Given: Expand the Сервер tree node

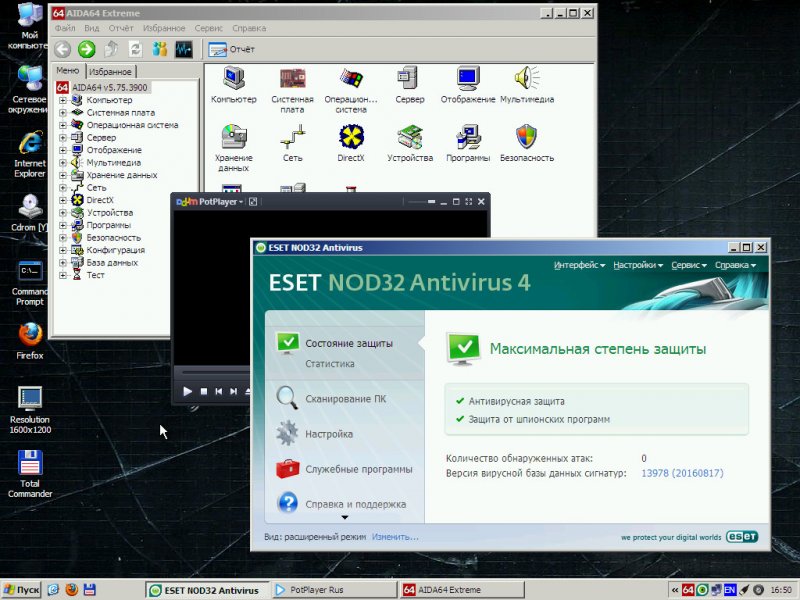Looking at the screenshot, I should pyautogui.click(x=63, y=138).
